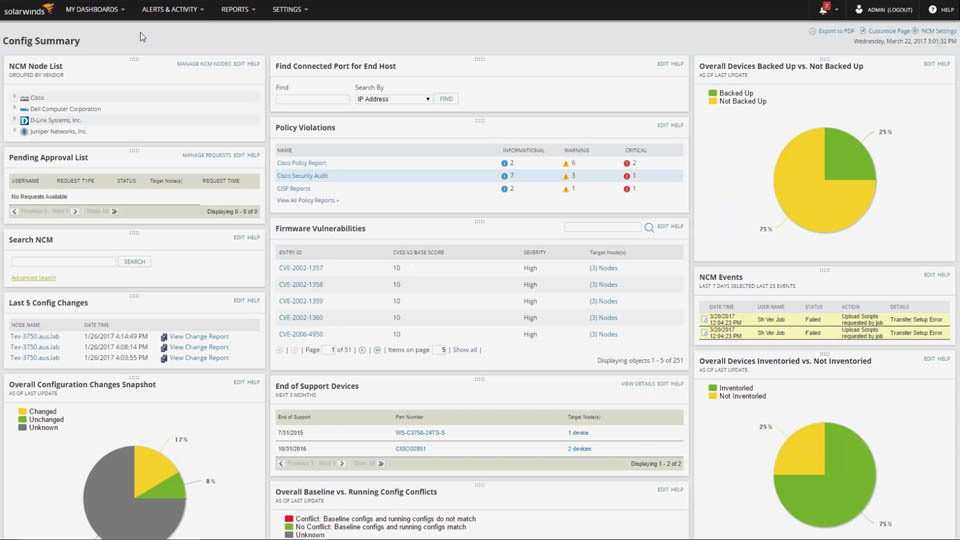
Task: Expand the Juniper Networks node
Action: coord(14,130)
